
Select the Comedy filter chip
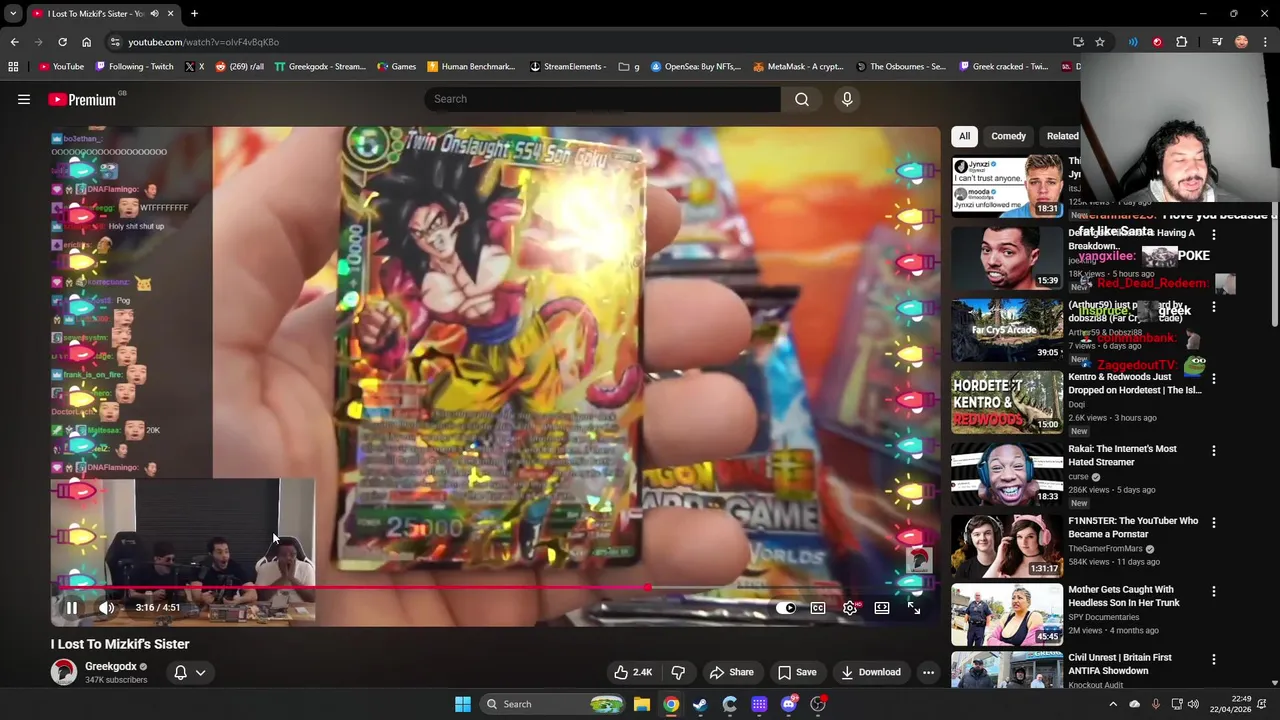pyautogui.click(x=1008, y=136)
